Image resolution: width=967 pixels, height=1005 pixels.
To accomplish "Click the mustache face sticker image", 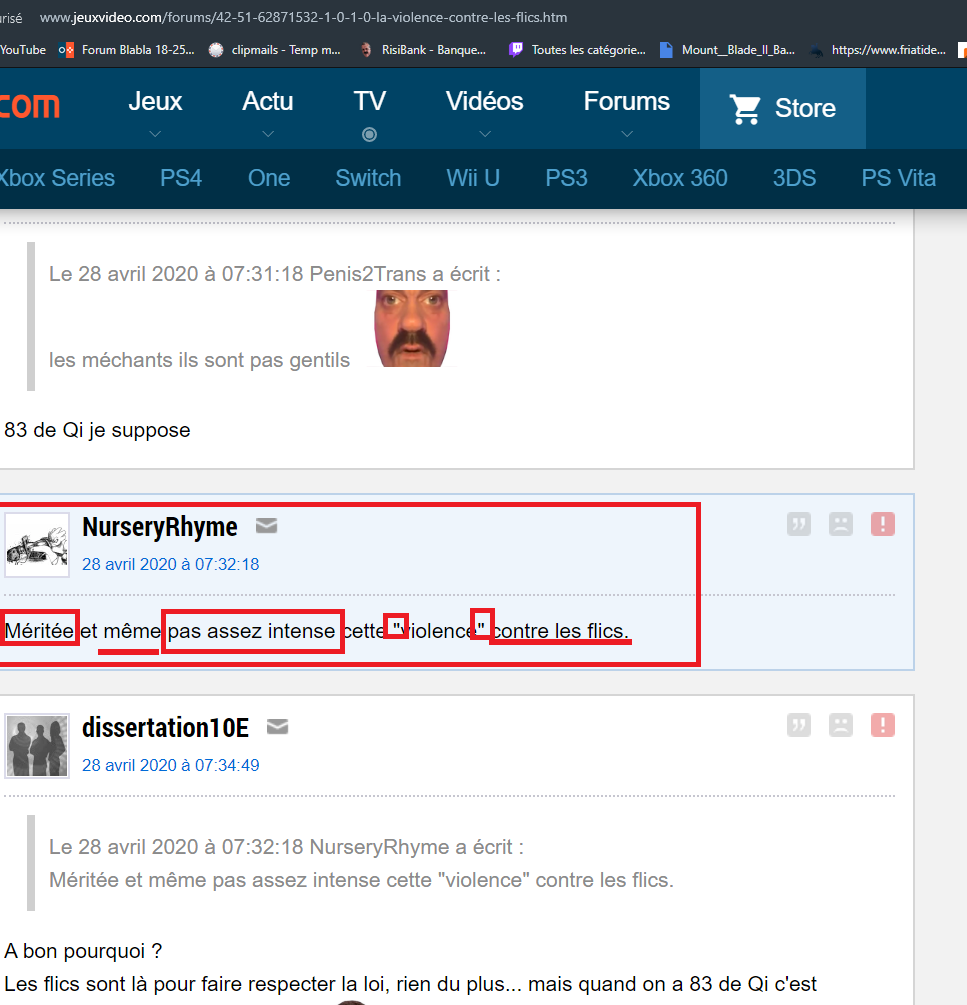I will [411, 328].
